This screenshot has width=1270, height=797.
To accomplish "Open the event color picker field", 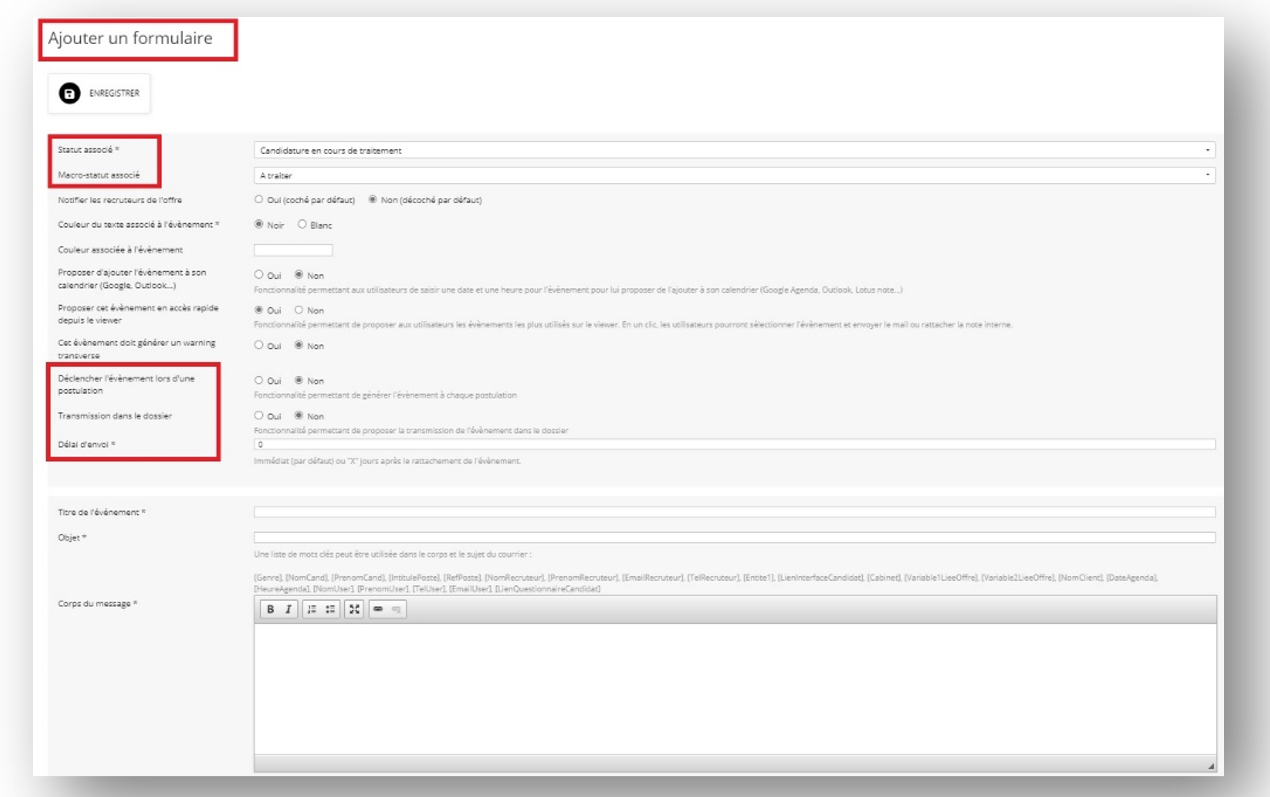I will click(x=293, y=250).
